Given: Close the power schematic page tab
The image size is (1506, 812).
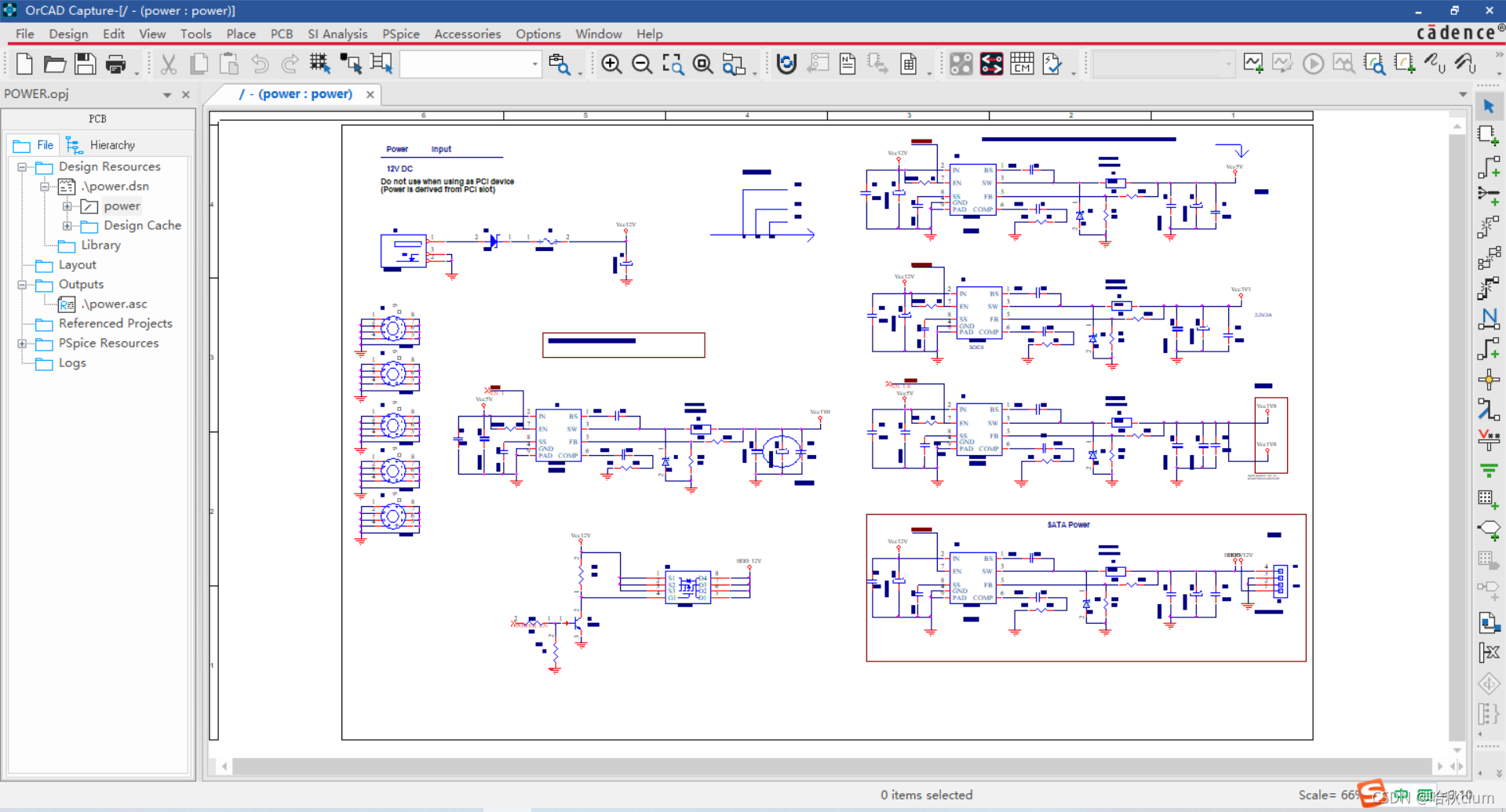Looking at the screenshot, I should point(370,94).
